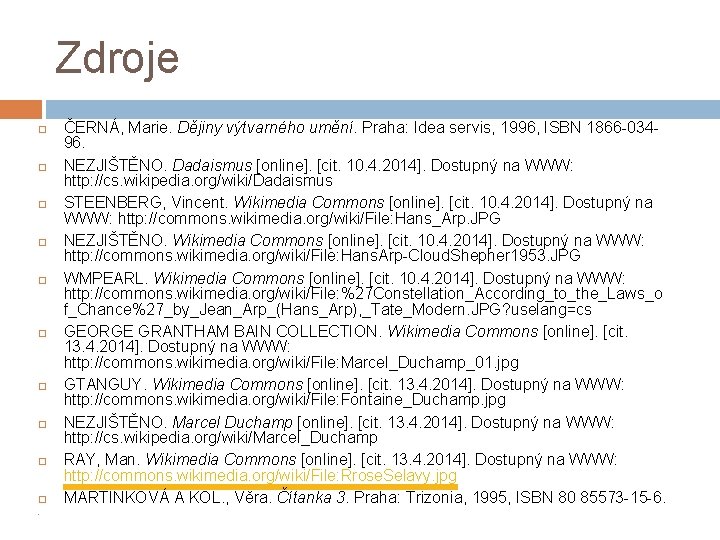Image resolution: width=720 pixels, height=540 pixels.
Task: Click the Fontaine_Duchamp.jpg URL text
Action: (x=285, y=399)
